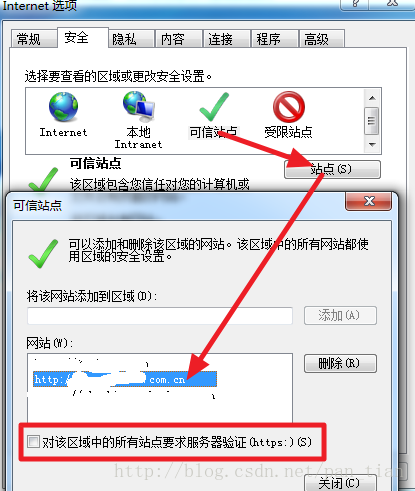The height and width of the screenshot is (491, 415).
Task: Click the zone list scroll down arrow
Action: click(x=372, y=145)
